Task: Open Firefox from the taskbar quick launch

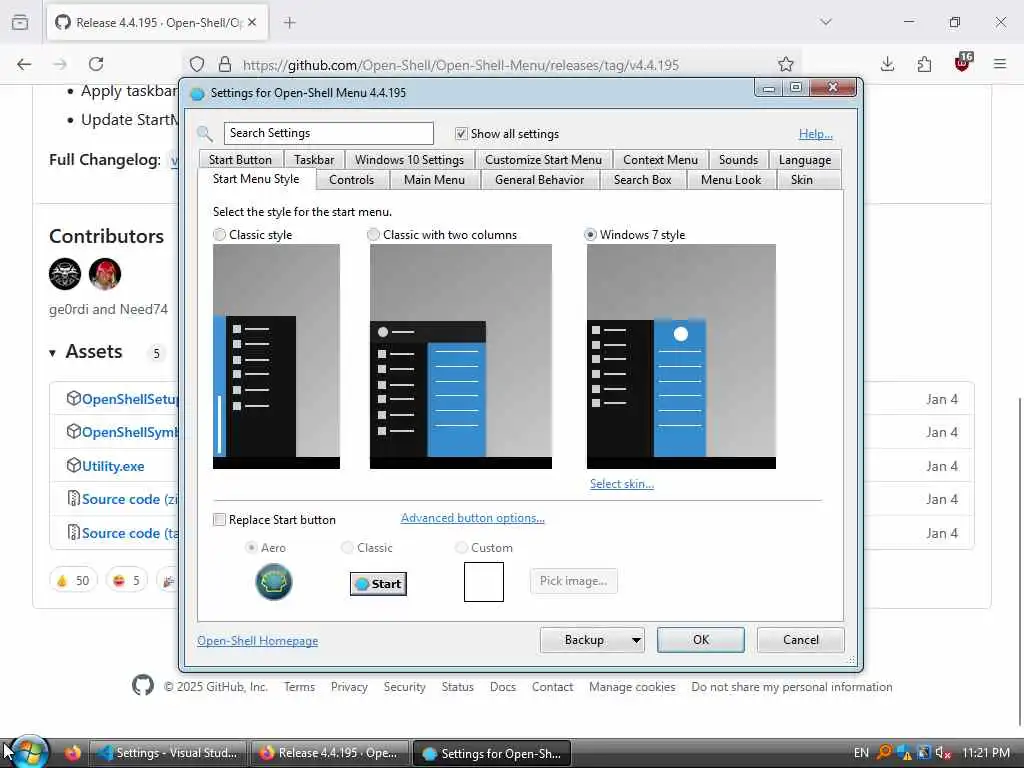Action: 73,753
